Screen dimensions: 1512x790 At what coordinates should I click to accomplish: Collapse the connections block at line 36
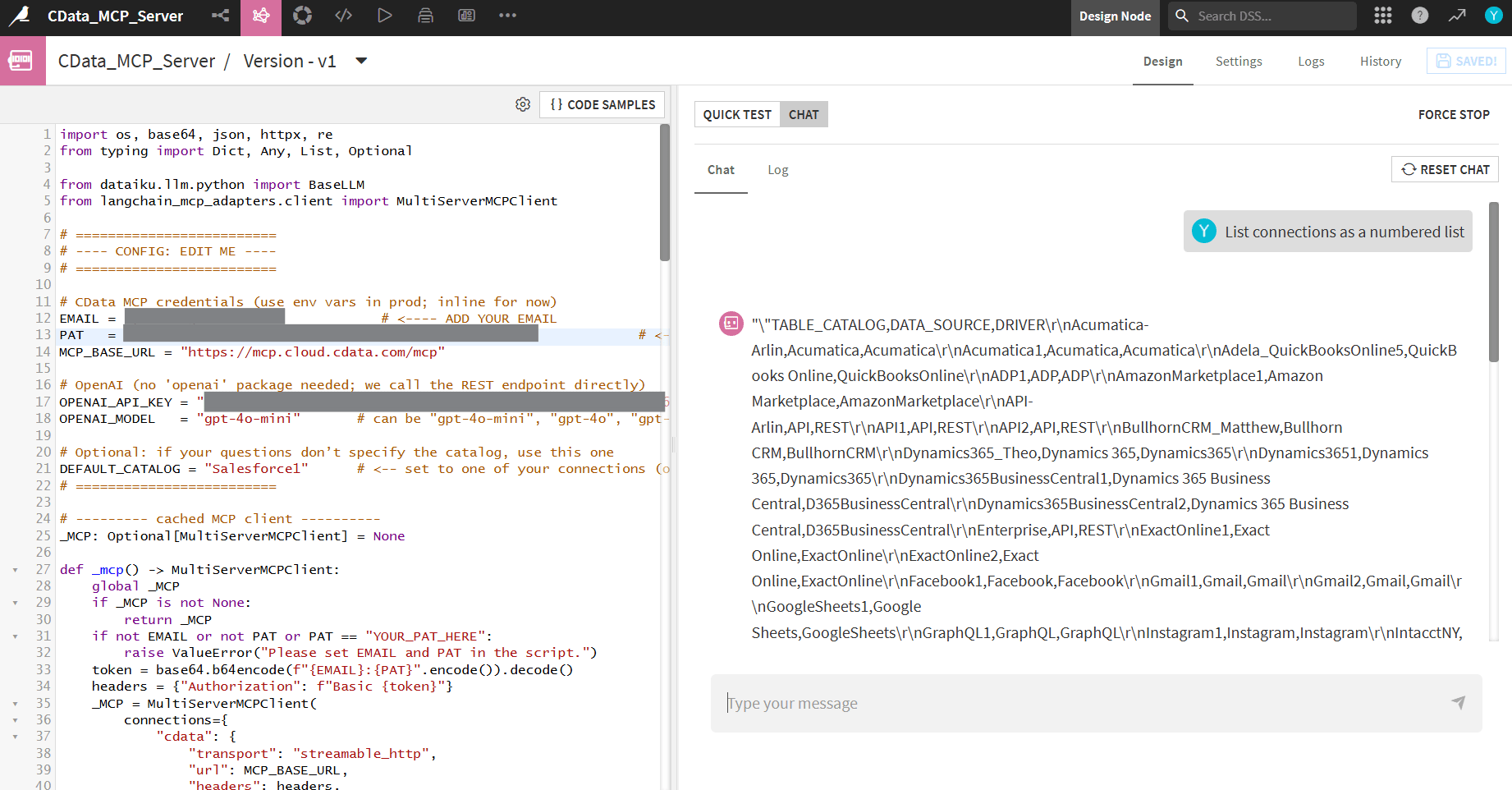click(x=16, y=720)
